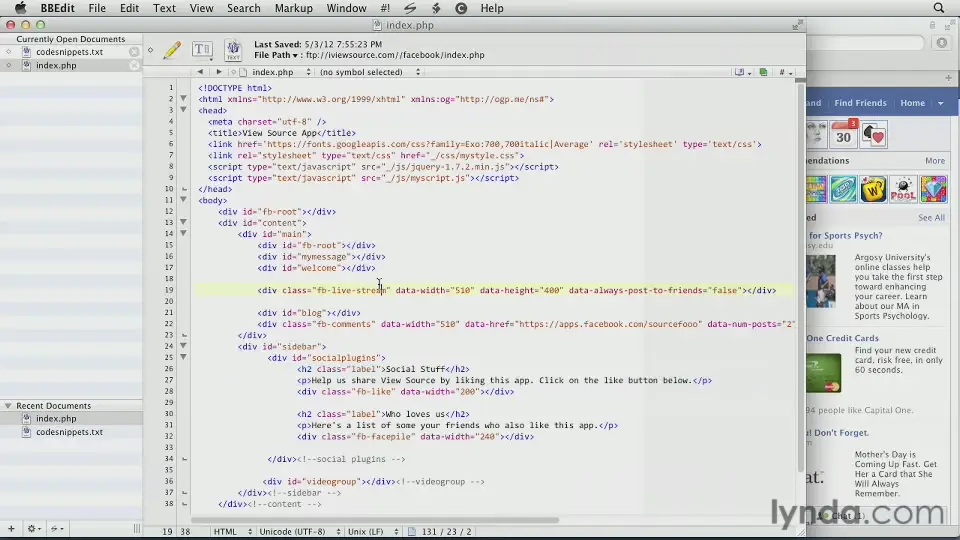This screenshot has height=540, width=960.
Task: Click the horizontal scrollbar below the code
Action: [375, 520]
